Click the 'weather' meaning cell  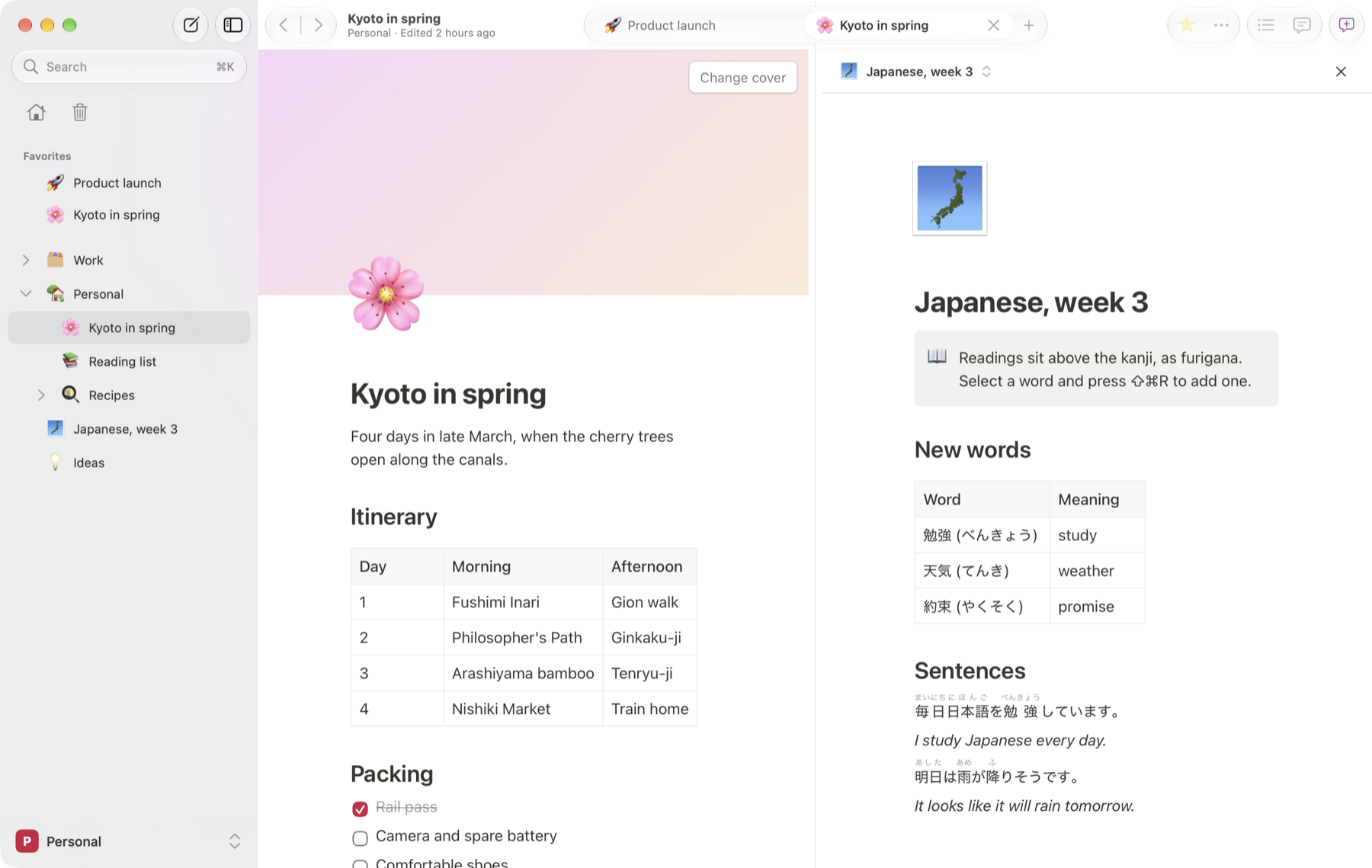tap(1097, 571)
